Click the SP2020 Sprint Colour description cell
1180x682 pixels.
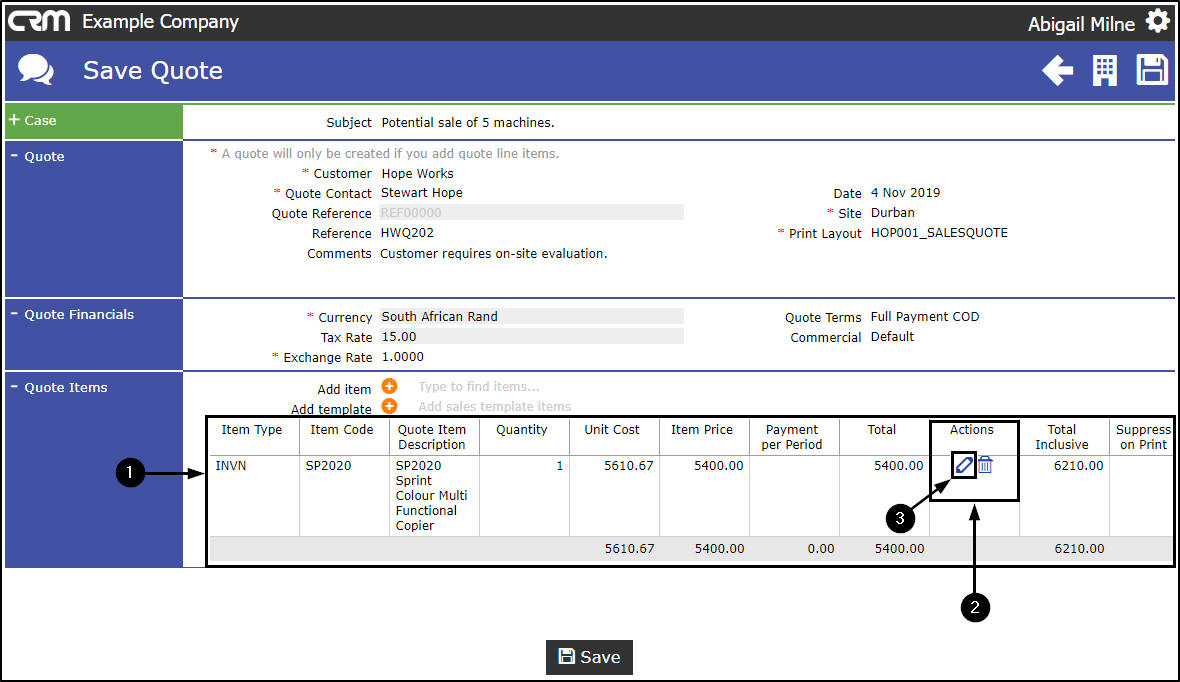coord(432,495)
